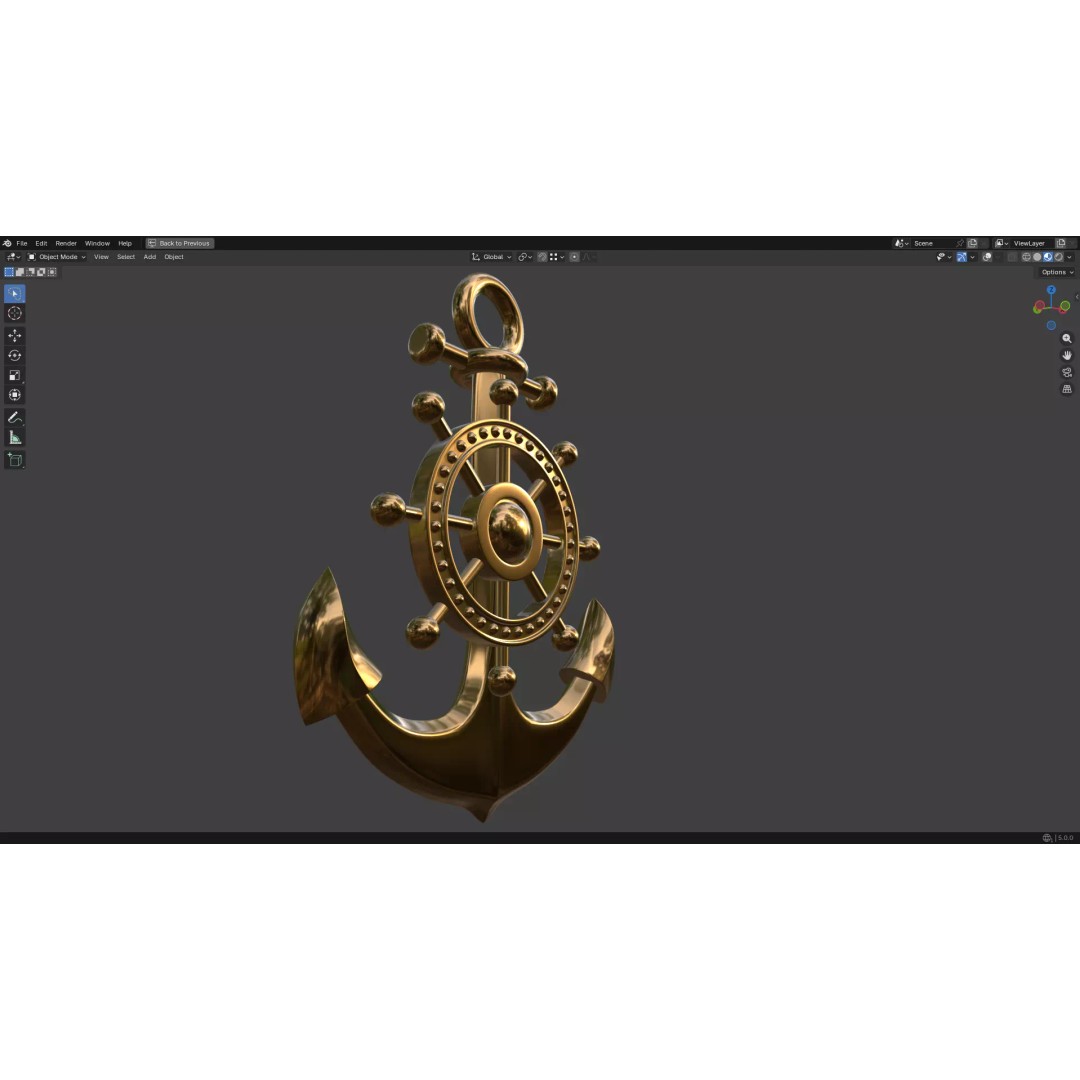Choose the Rotate tool
Image resolution: width=1080 pixels, height=1080 pixels.
[14, 355]
